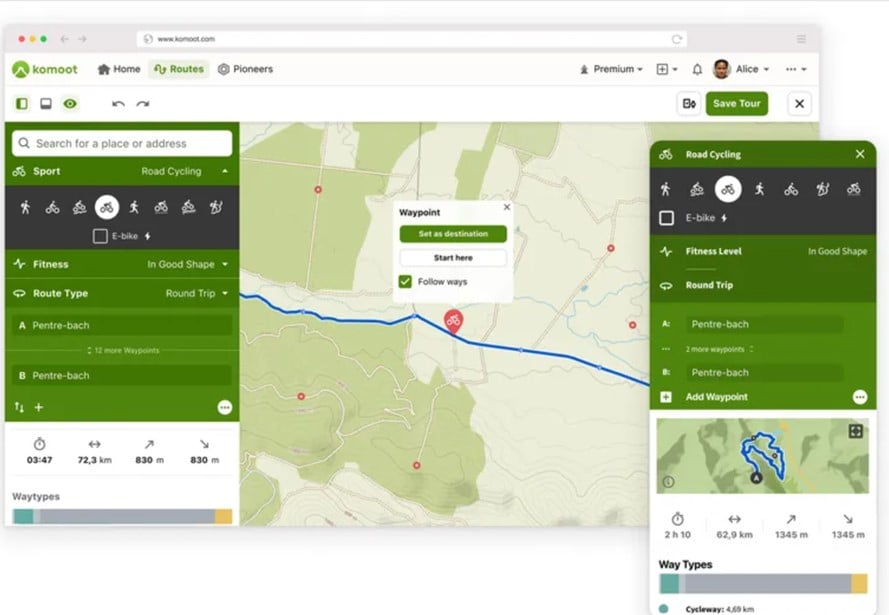
Task: Click the reverse route arrows icon
Action: point(19,407)
